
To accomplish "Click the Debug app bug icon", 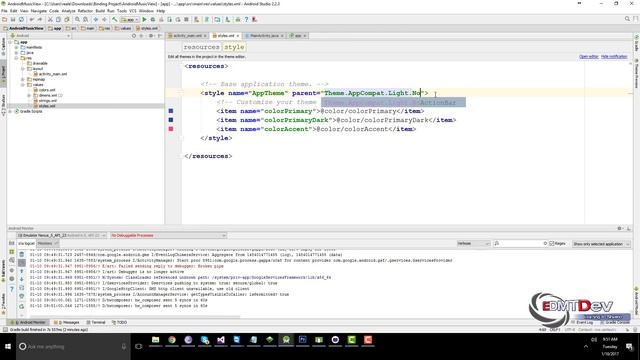I will click(153, 20).
